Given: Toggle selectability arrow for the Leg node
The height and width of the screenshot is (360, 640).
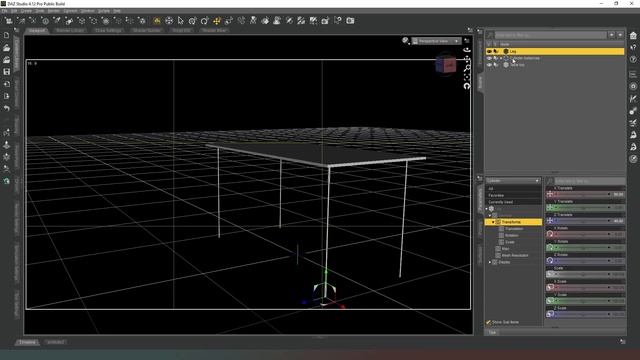Looking at the screenshot, I should [x=496, y=51].
